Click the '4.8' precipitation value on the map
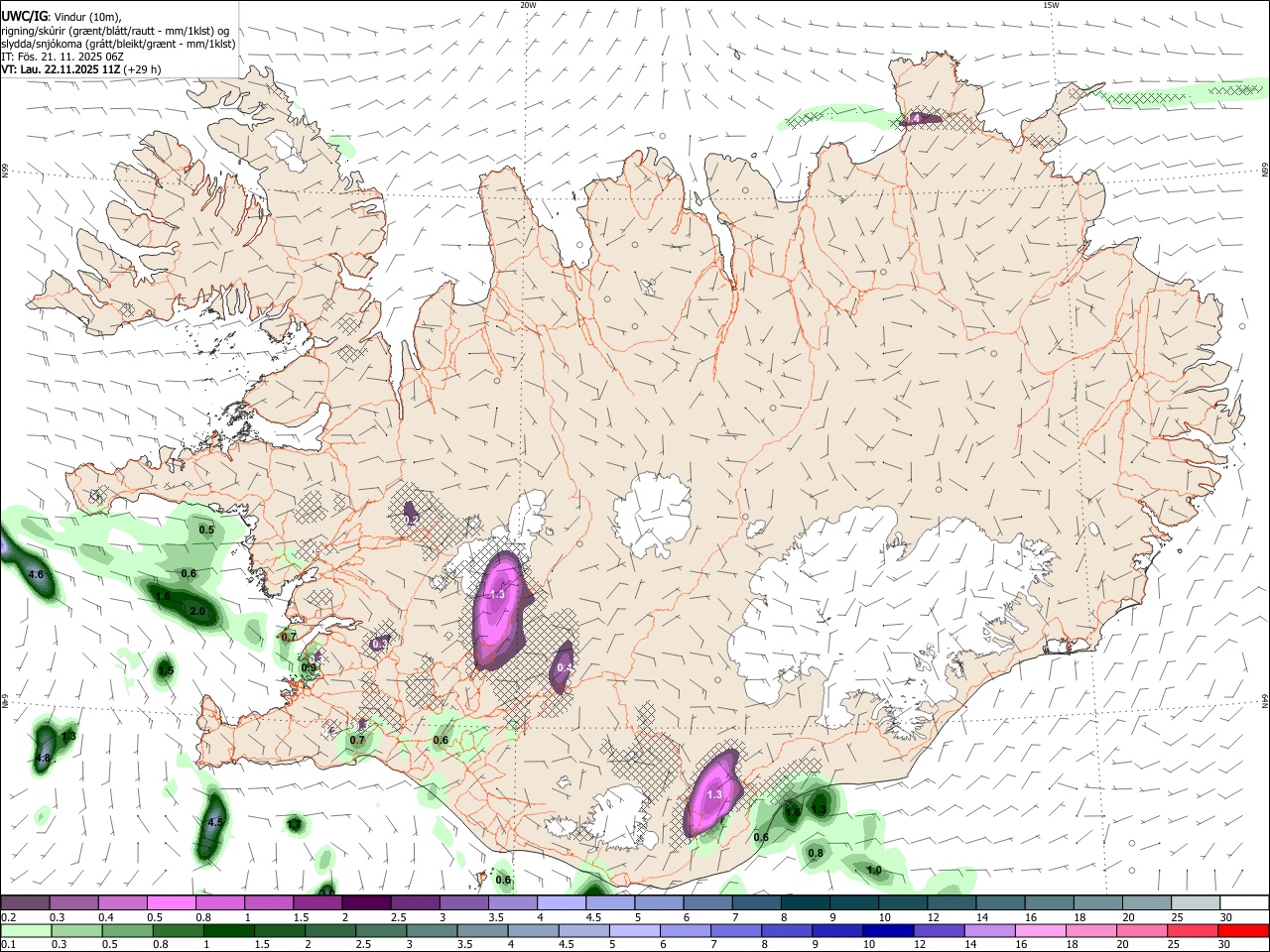 tap(43, 759)
